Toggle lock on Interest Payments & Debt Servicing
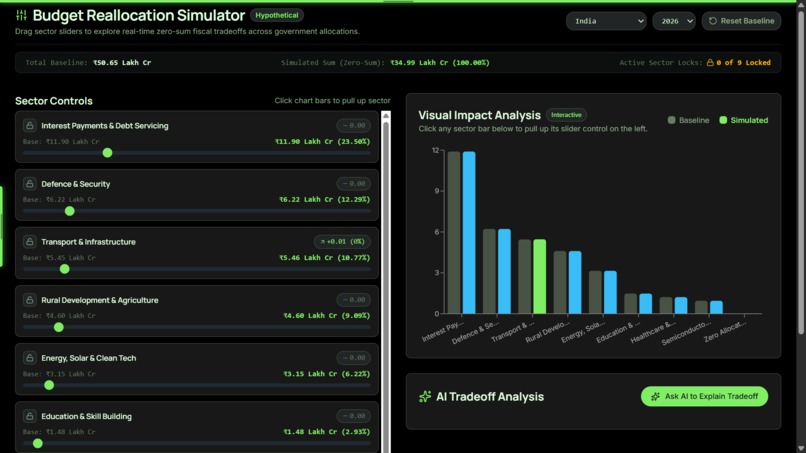 click(x=29, y=125)
